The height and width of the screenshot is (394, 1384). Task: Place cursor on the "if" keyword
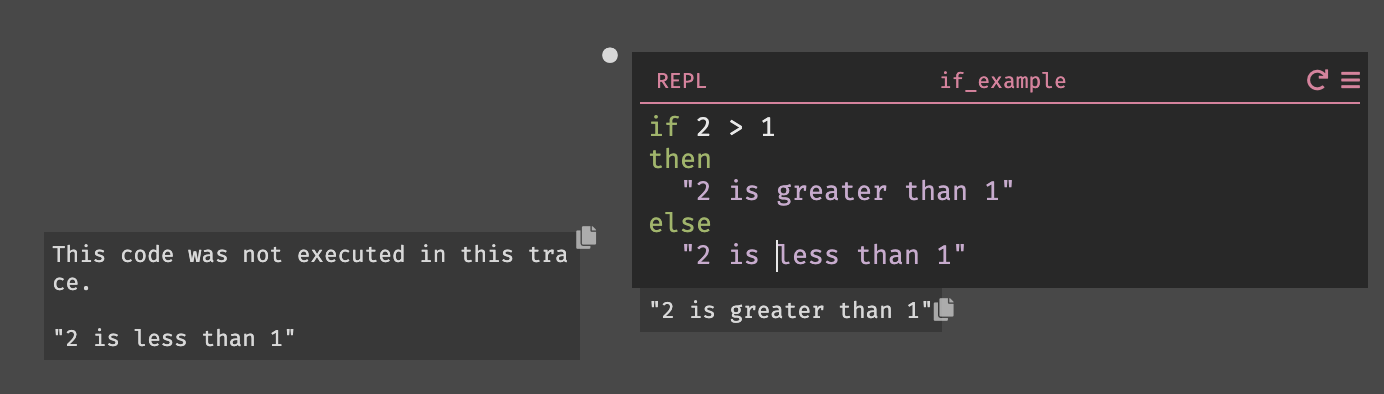tap(664, 127)
